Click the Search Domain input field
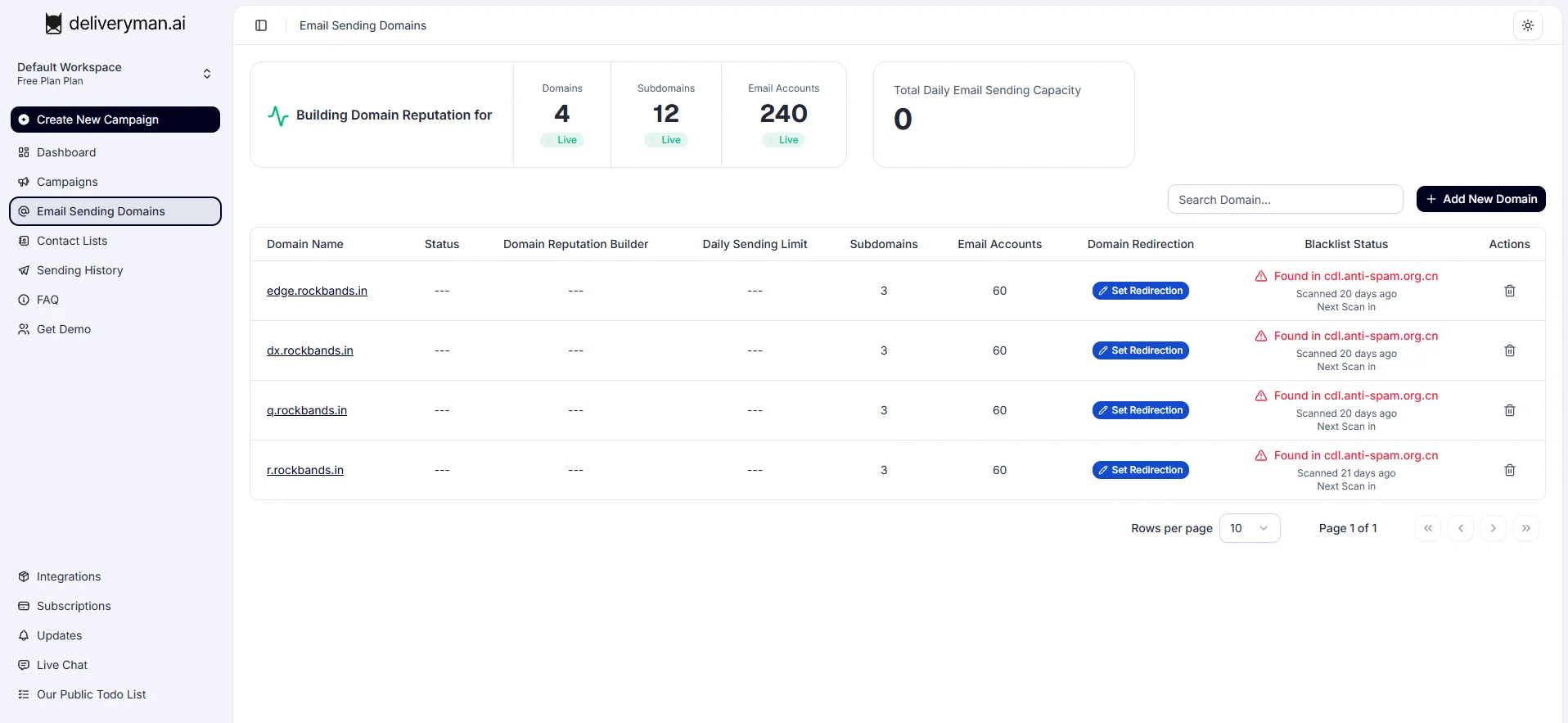Image resolution: width=1568 pixels, height=723 pixels. [1285, 200]
